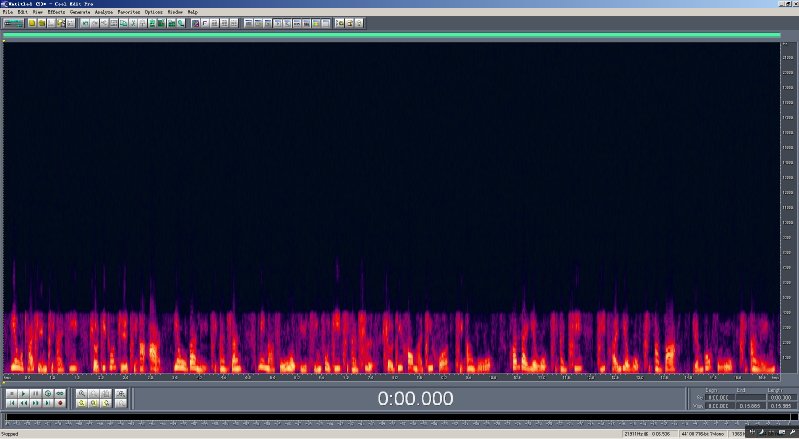This screenshot has width=799, height=439.
Task: Open the Options menu
Action: pyautogui.click(x=153, y=12)
